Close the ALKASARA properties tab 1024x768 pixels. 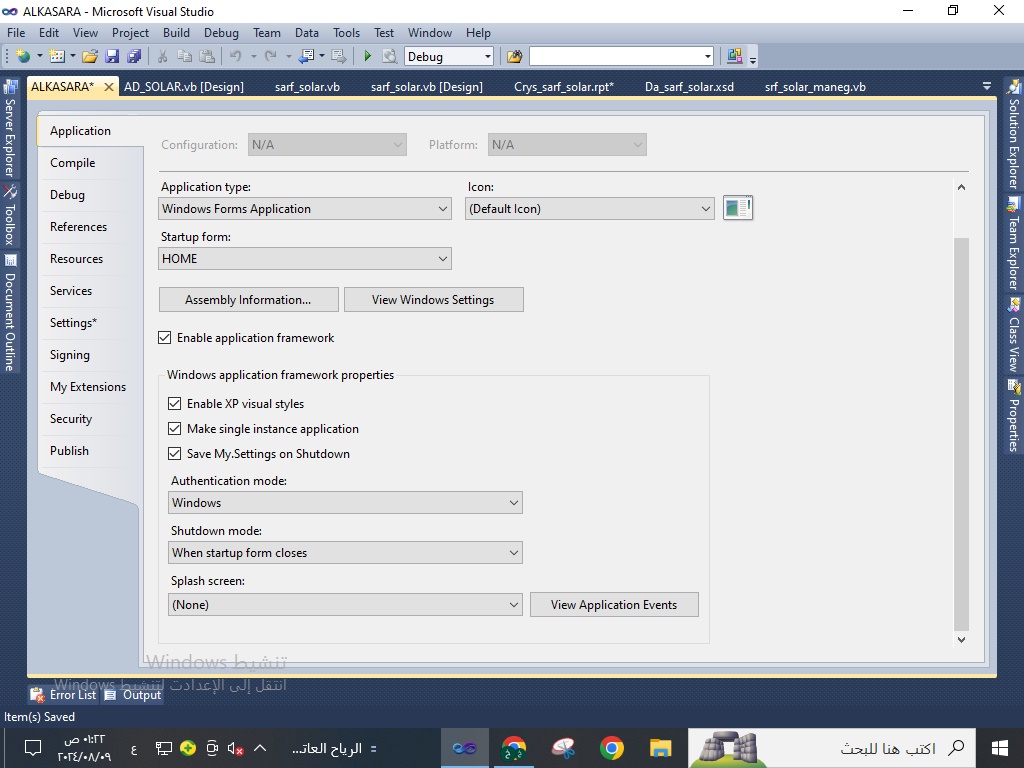[109, 87]
